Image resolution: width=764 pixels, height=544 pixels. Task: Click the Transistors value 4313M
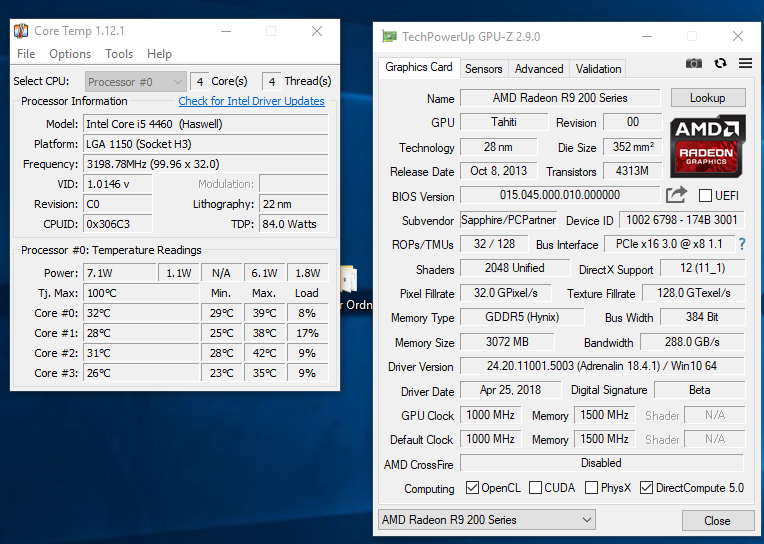[632, 171]
